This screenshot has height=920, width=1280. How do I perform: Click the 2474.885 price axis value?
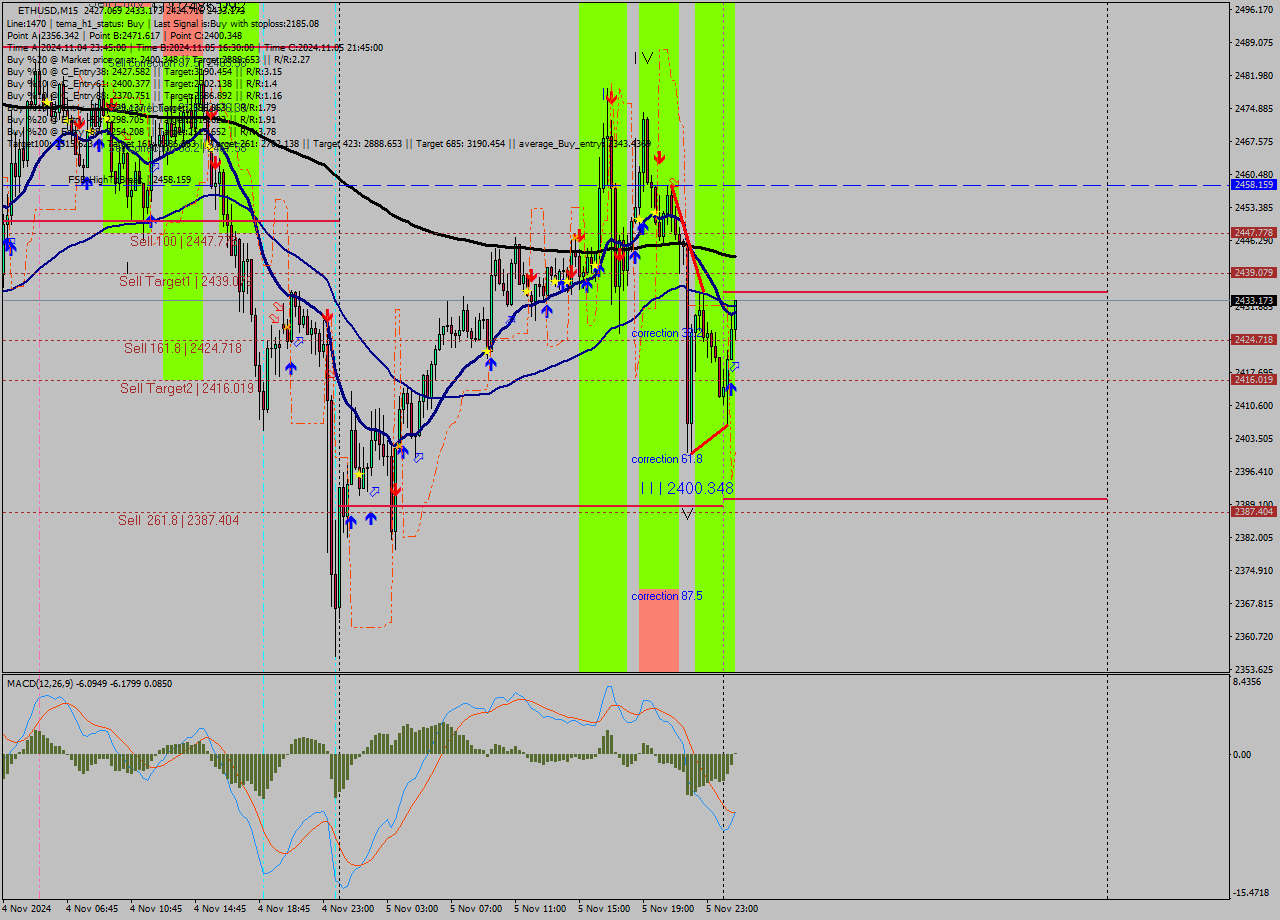click(1254, 108)
